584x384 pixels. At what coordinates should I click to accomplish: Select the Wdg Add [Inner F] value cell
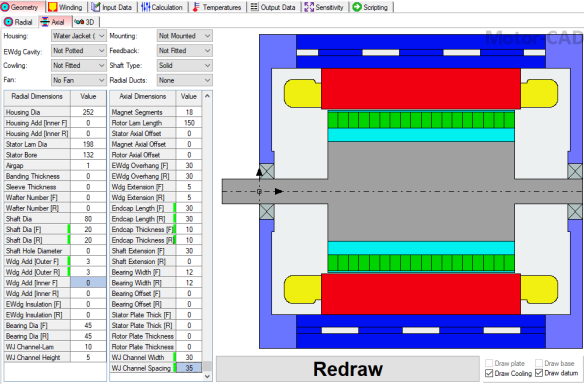(88, 283)
